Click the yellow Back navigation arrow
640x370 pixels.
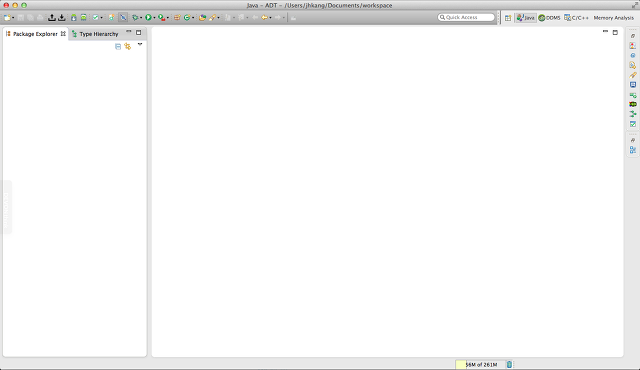click(264, 18)
